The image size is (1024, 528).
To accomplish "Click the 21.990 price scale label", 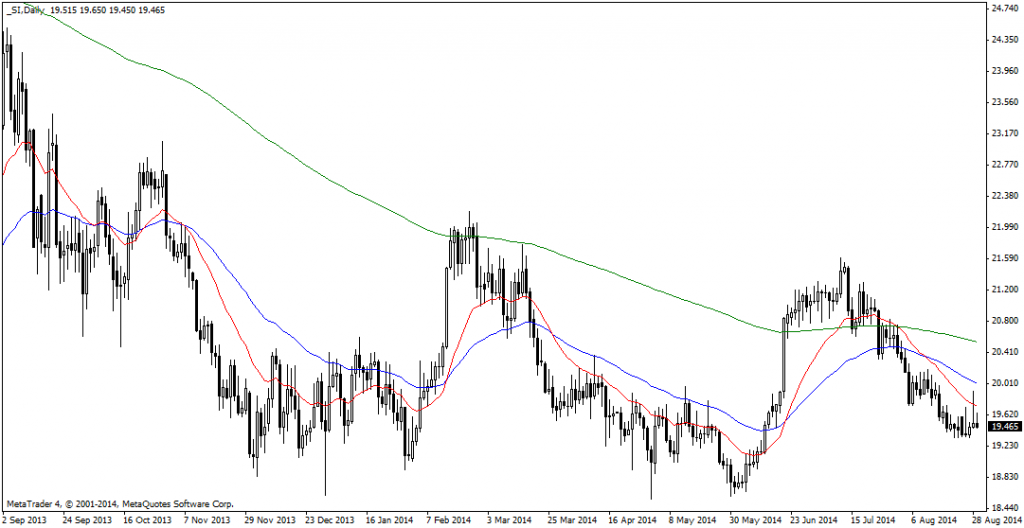I will 1004,227.
